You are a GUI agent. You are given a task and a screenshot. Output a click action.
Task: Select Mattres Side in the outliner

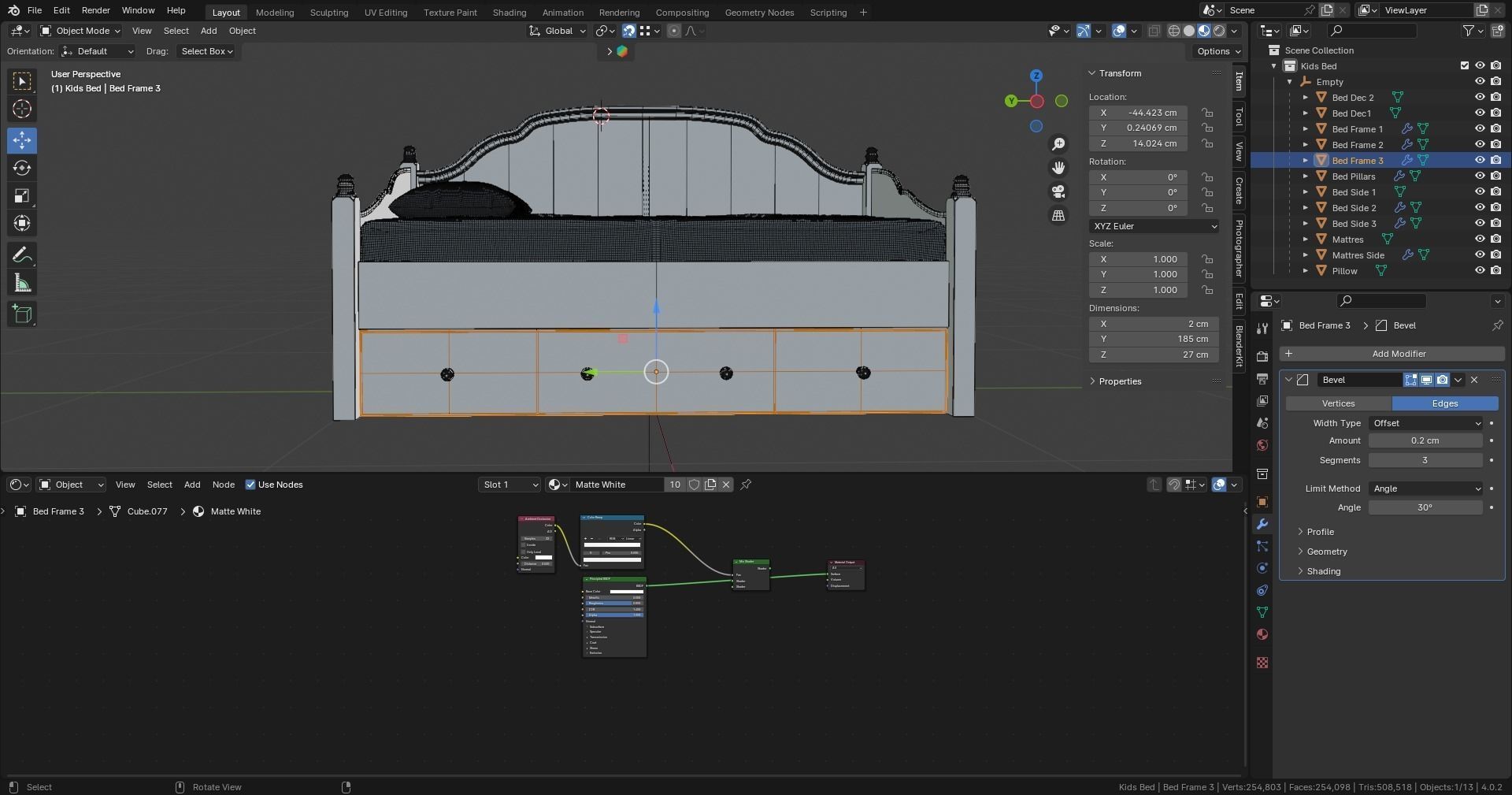(1358, 254)
